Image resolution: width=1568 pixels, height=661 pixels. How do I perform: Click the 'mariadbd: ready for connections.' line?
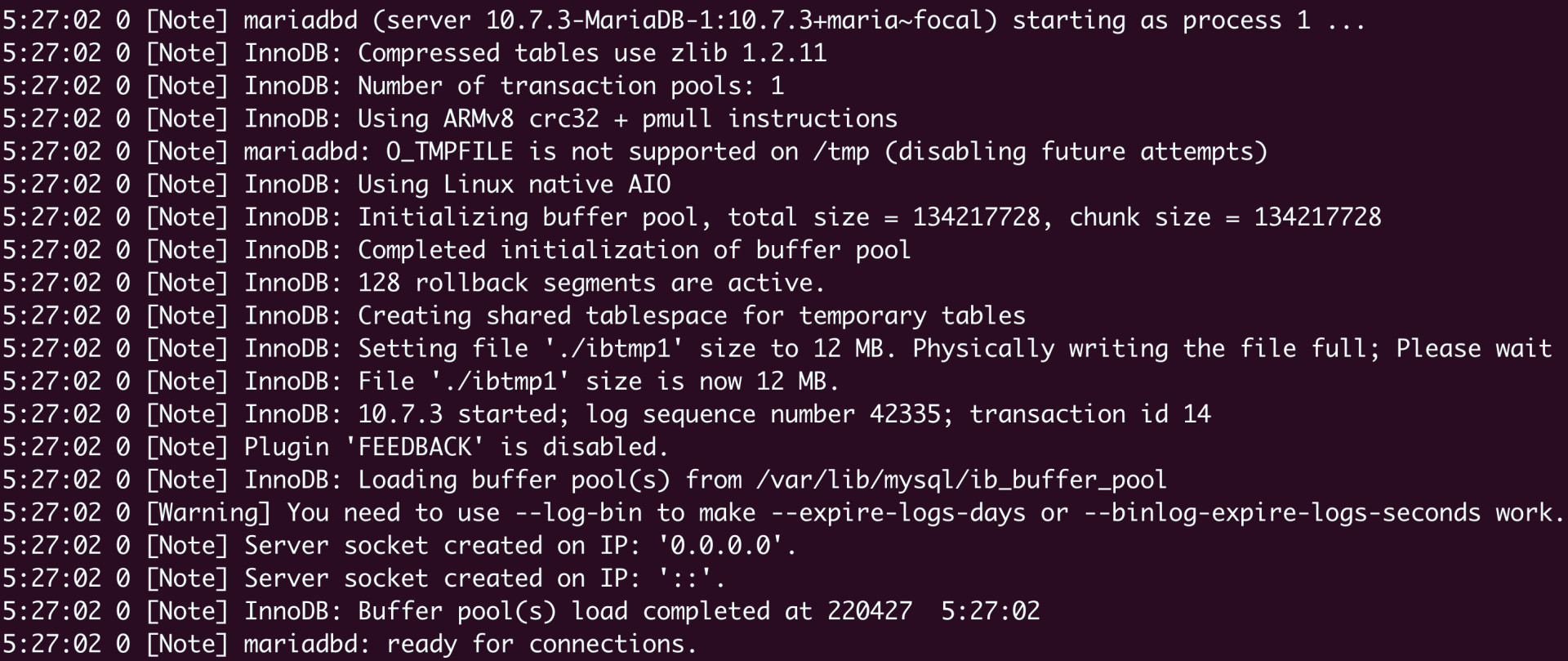[470, 645]
